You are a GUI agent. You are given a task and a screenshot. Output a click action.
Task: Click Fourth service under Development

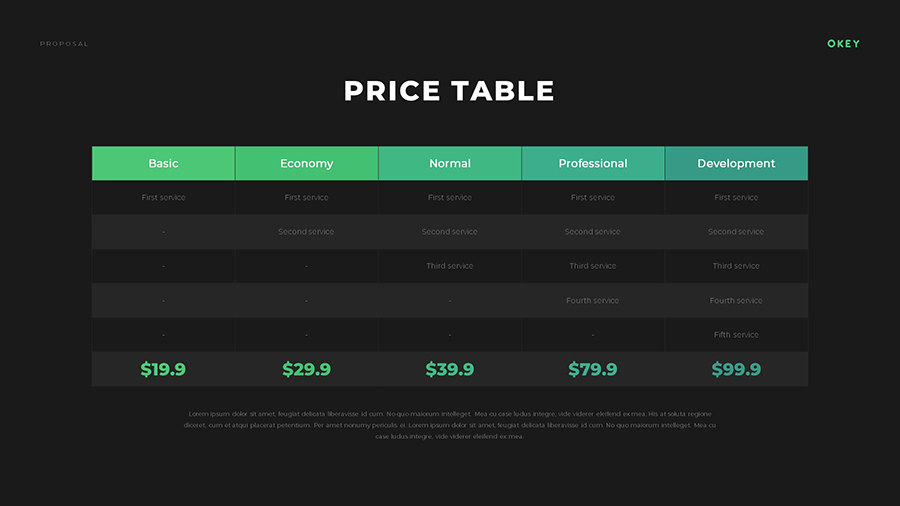[736, 300]
